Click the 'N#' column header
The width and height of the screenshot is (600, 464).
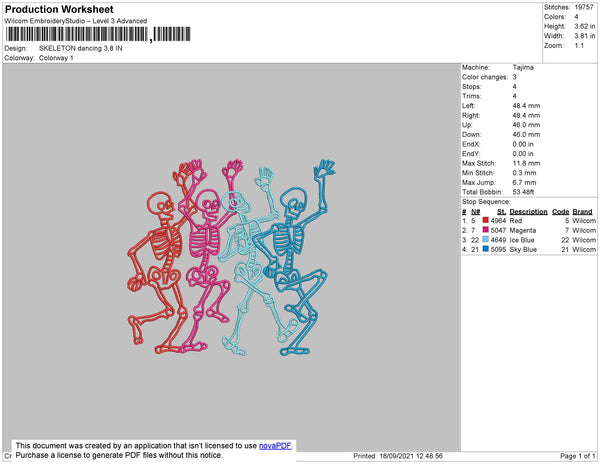[476, 212]
